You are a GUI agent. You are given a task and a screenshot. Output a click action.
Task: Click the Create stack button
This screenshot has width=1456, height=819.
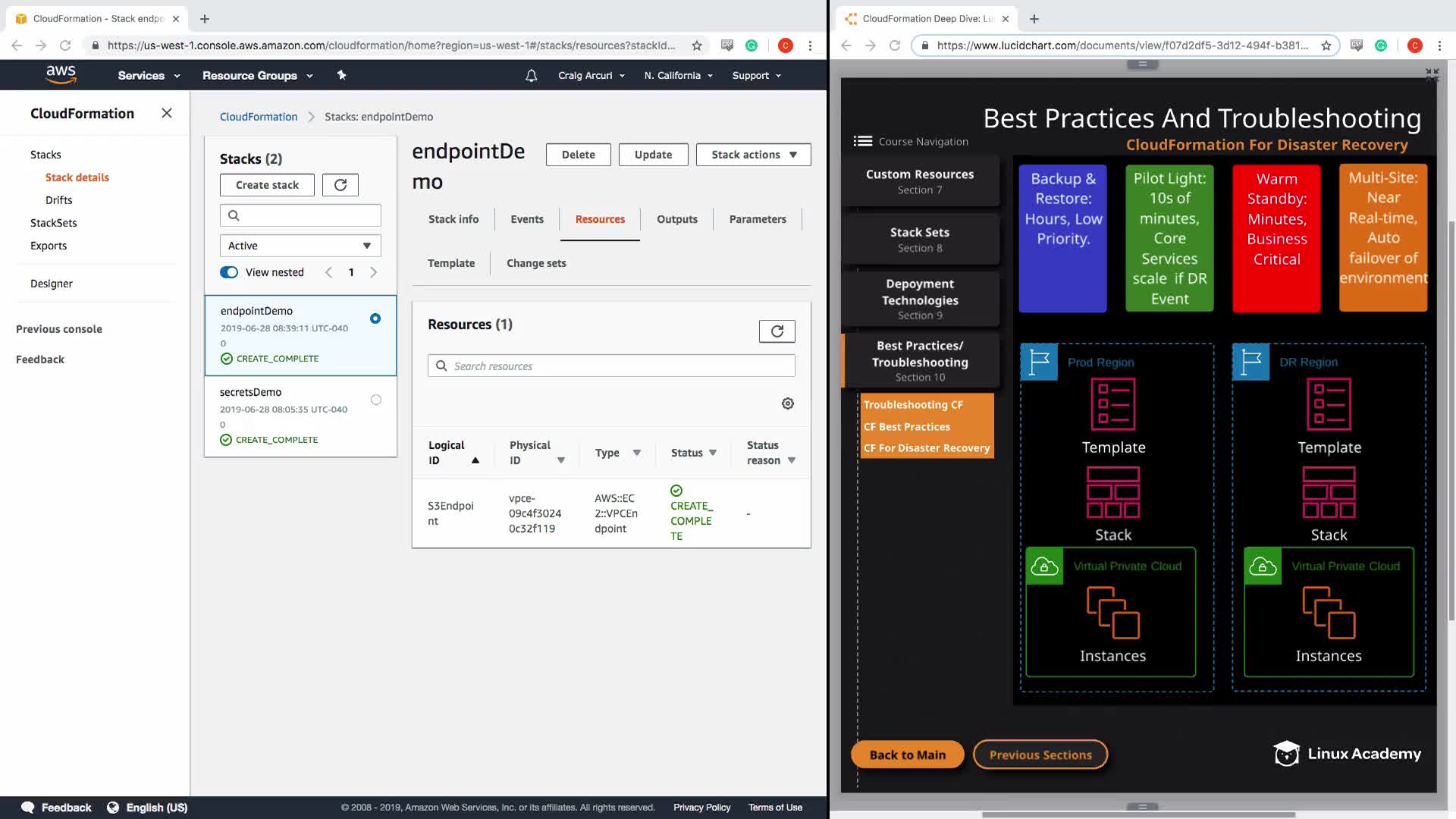coord(267,185)
